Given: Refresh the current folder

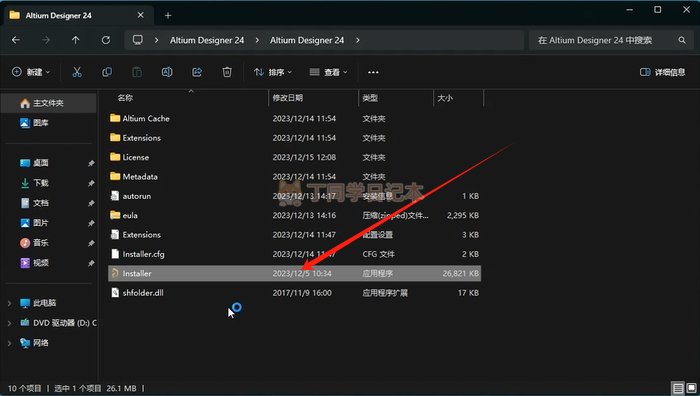Looking at the screenshot, I should pos(106,40).
